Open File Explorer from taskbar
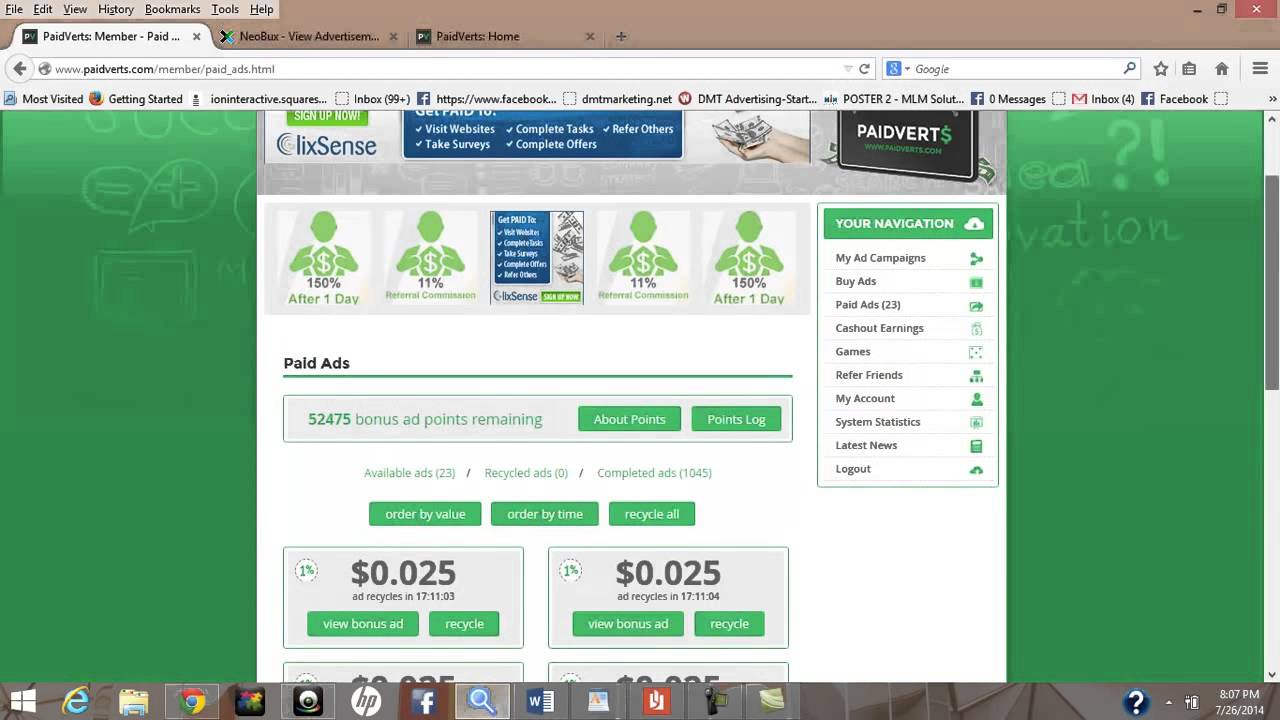 pyautogui.click(x=134, y=701)
